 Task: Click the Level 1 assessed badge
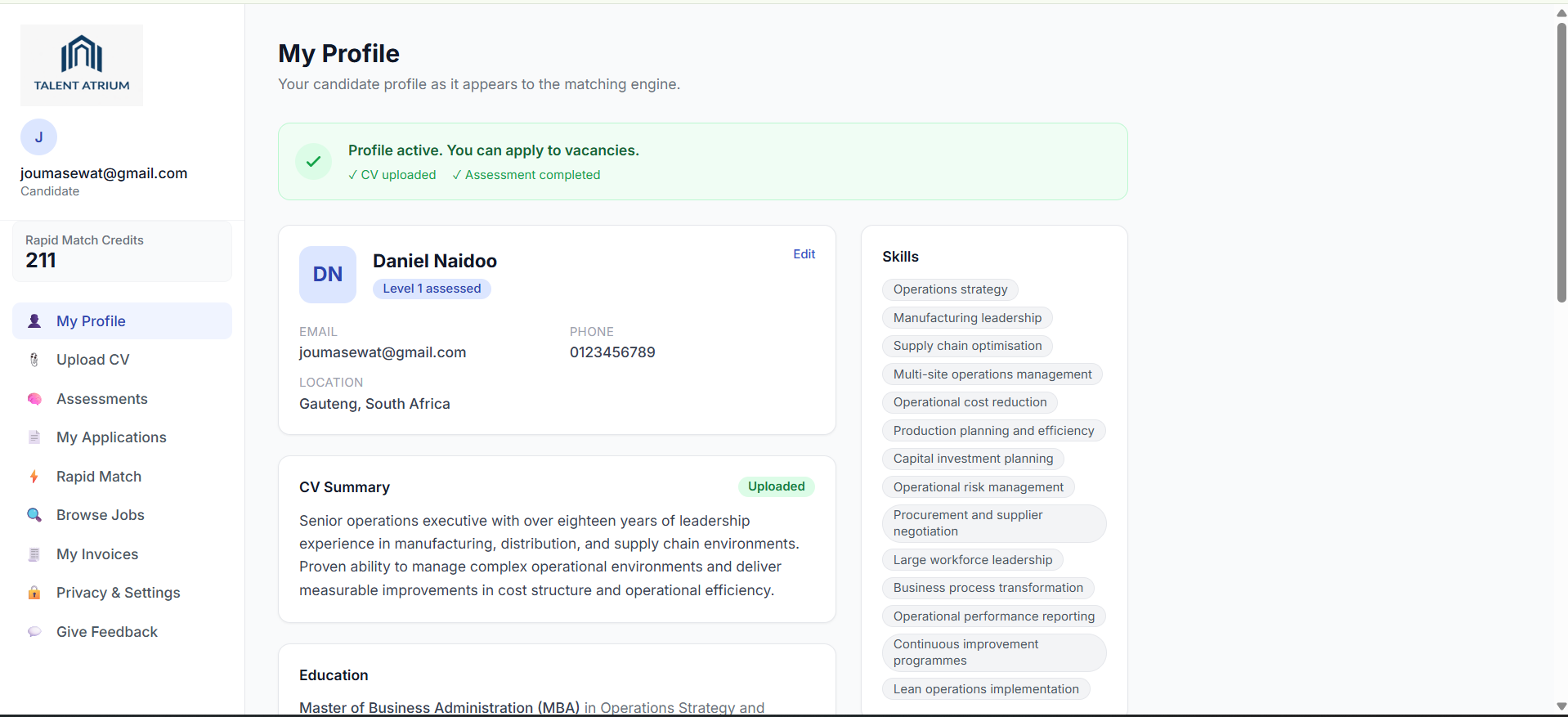pyautogui.click(x=432, y=289)
